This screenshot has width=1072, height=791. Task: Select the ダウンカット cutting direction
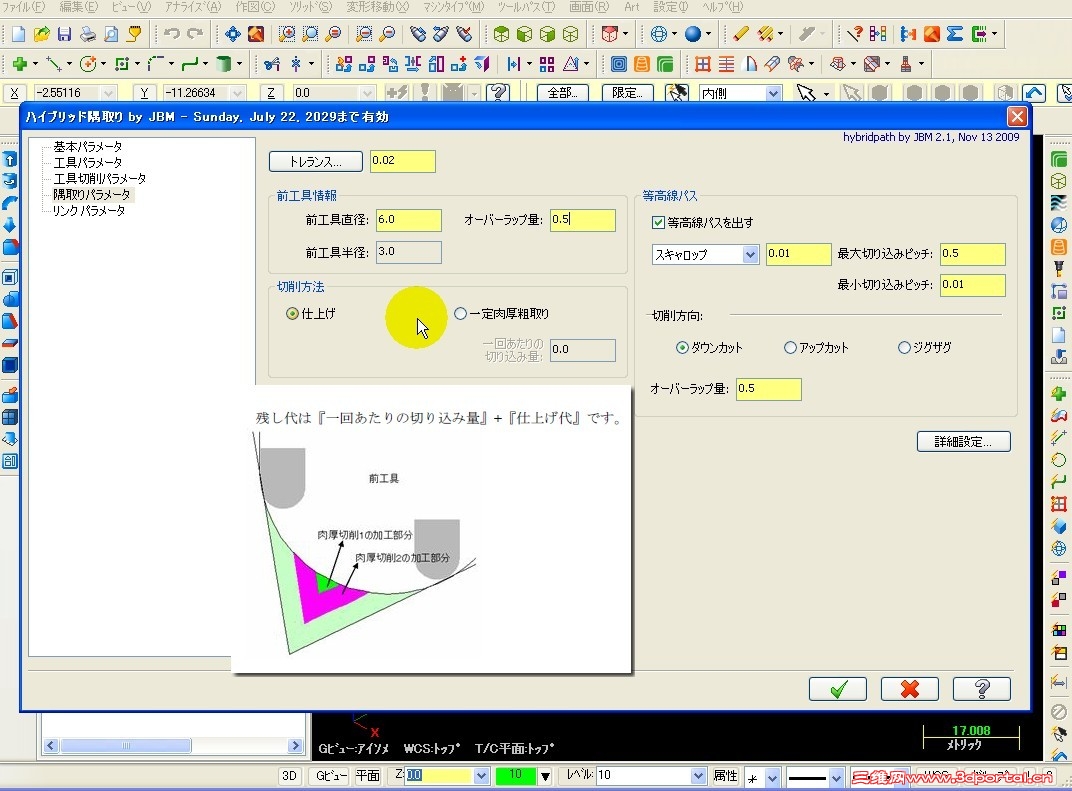click(x=682, y=347)
